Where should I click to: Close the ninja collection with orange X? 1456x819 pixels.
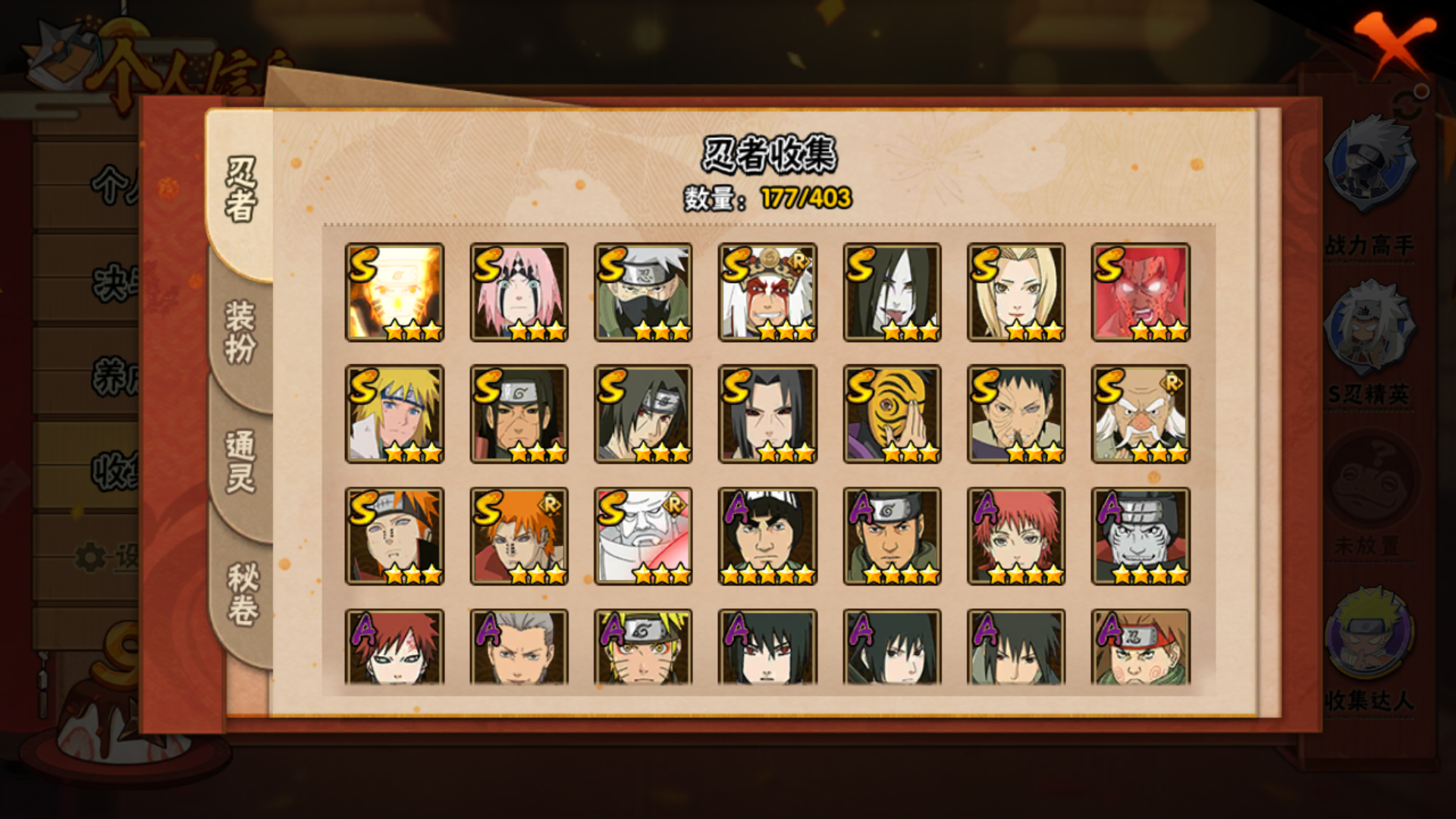[x=1394, y=44]
